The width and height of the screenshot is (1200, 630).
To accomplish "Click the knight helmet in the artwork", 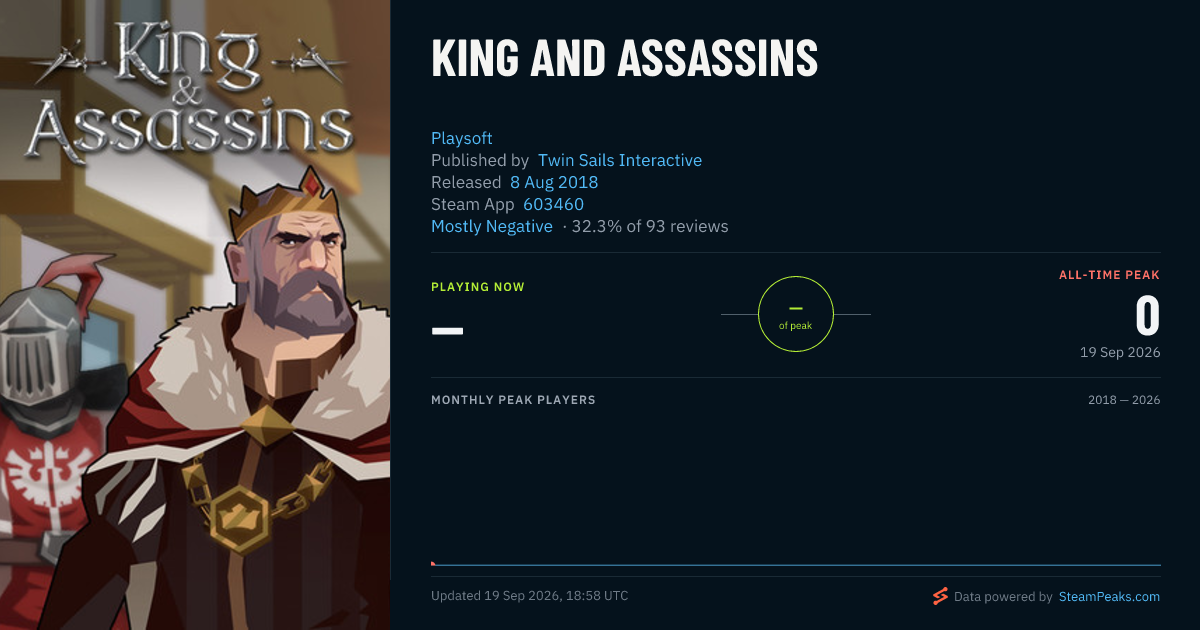I will pyautogui.click(x=40, y=355).
